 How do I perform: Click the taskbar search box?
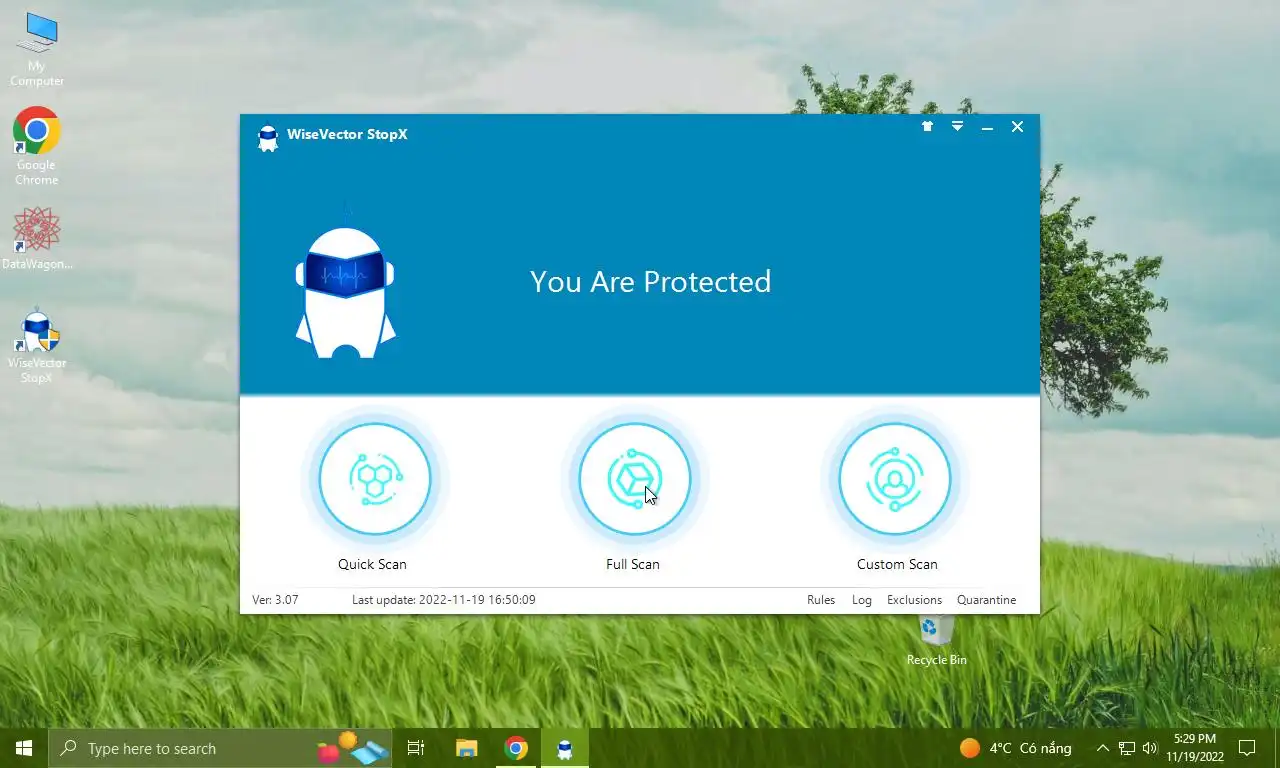[220, 748]
